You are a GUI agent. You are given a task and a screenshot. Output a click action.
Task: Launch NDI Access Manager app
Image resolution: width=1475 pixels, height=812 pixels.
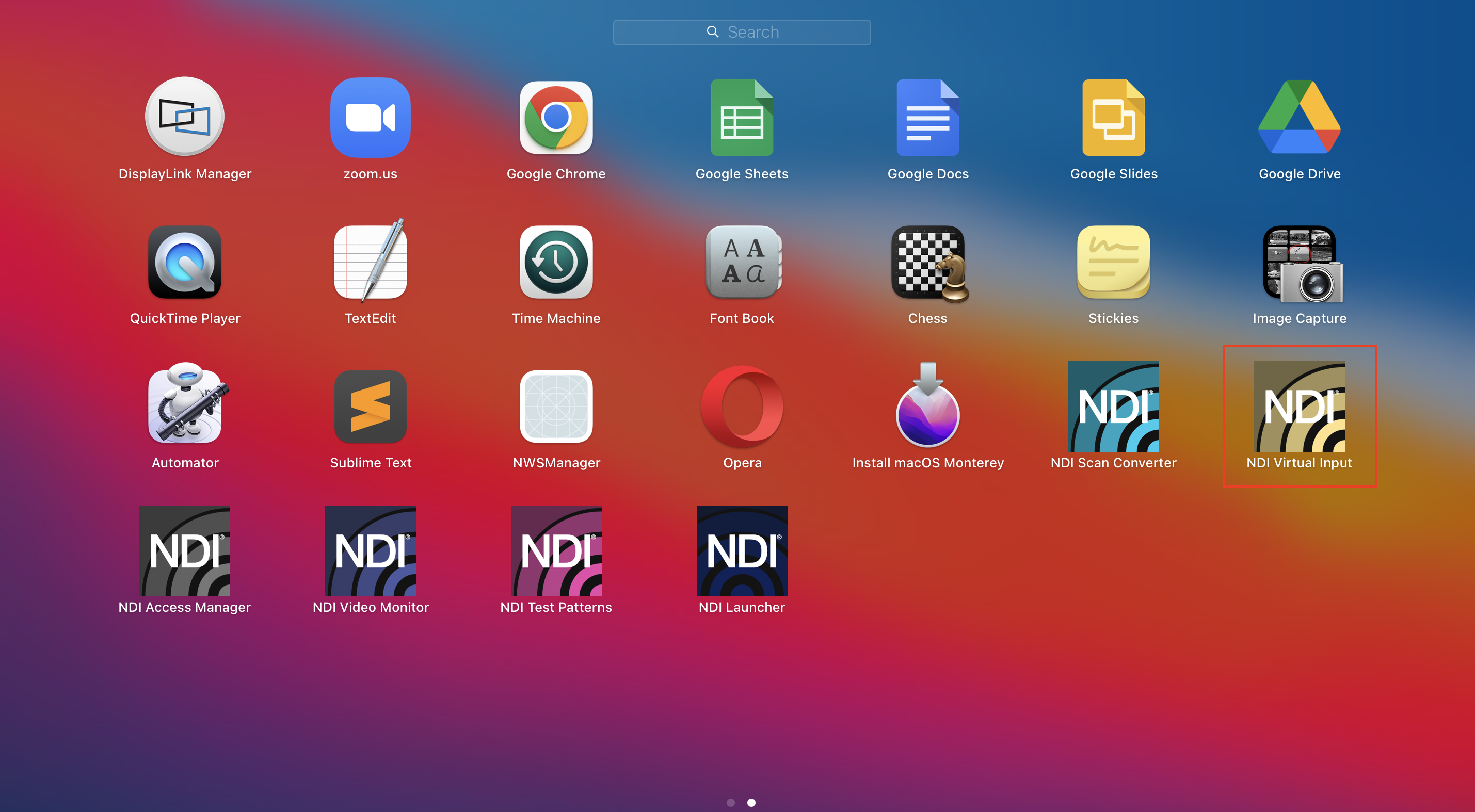[x=184, y=551]
